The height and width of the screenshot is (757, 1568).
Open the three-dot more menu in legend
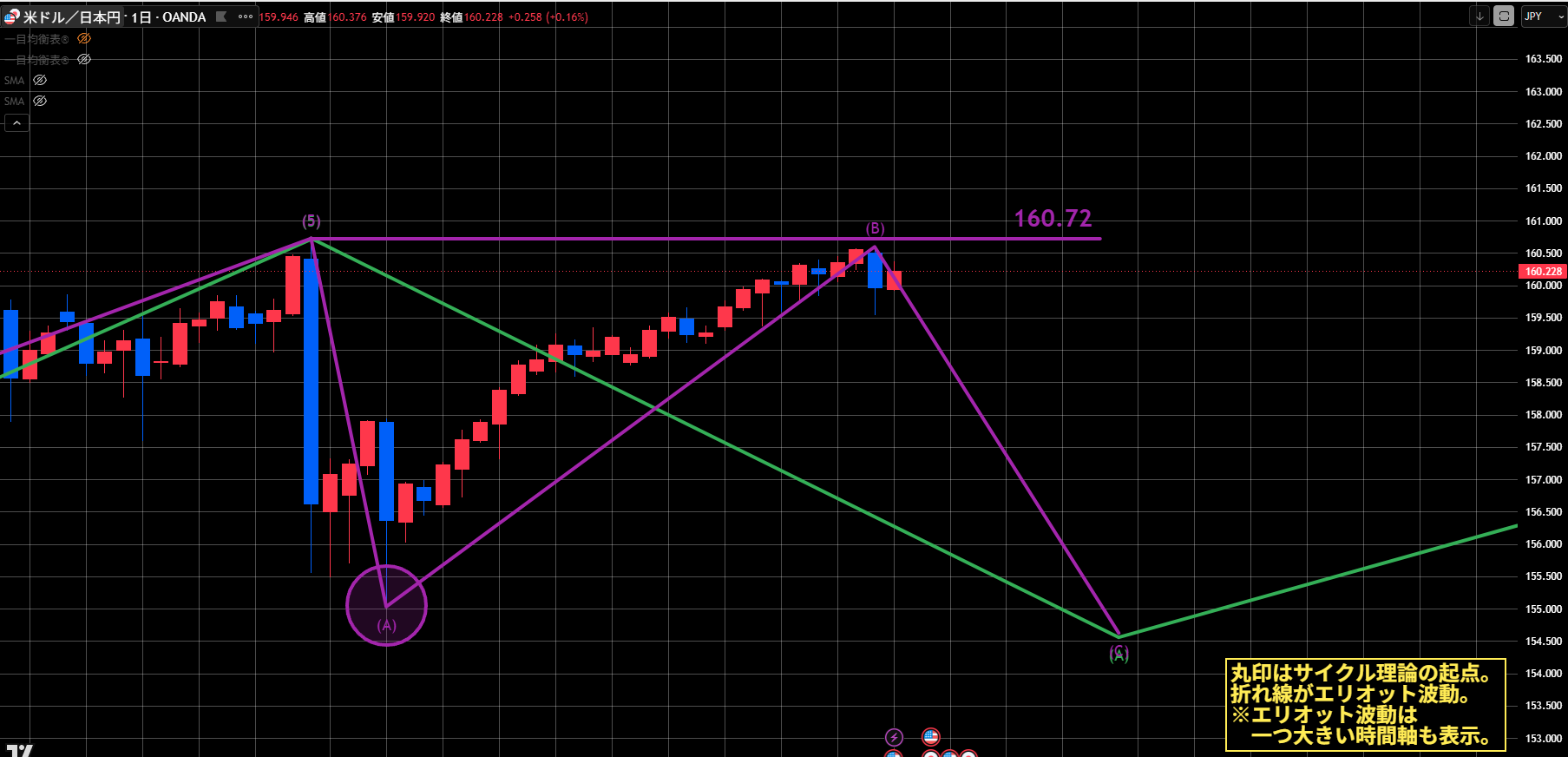246,16
